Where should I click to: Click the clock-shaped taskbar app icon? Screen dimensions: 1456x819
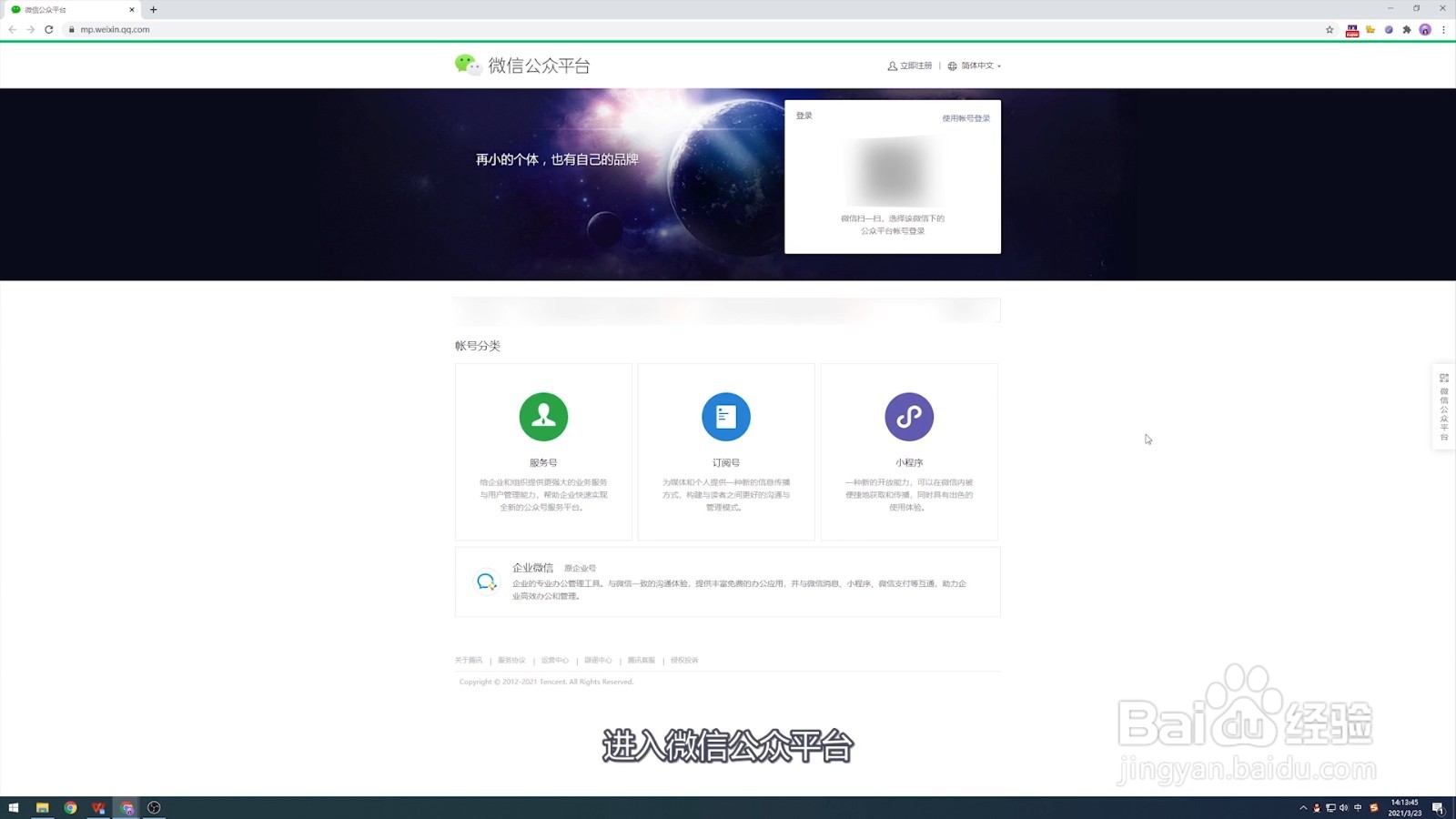click(154, 808)
